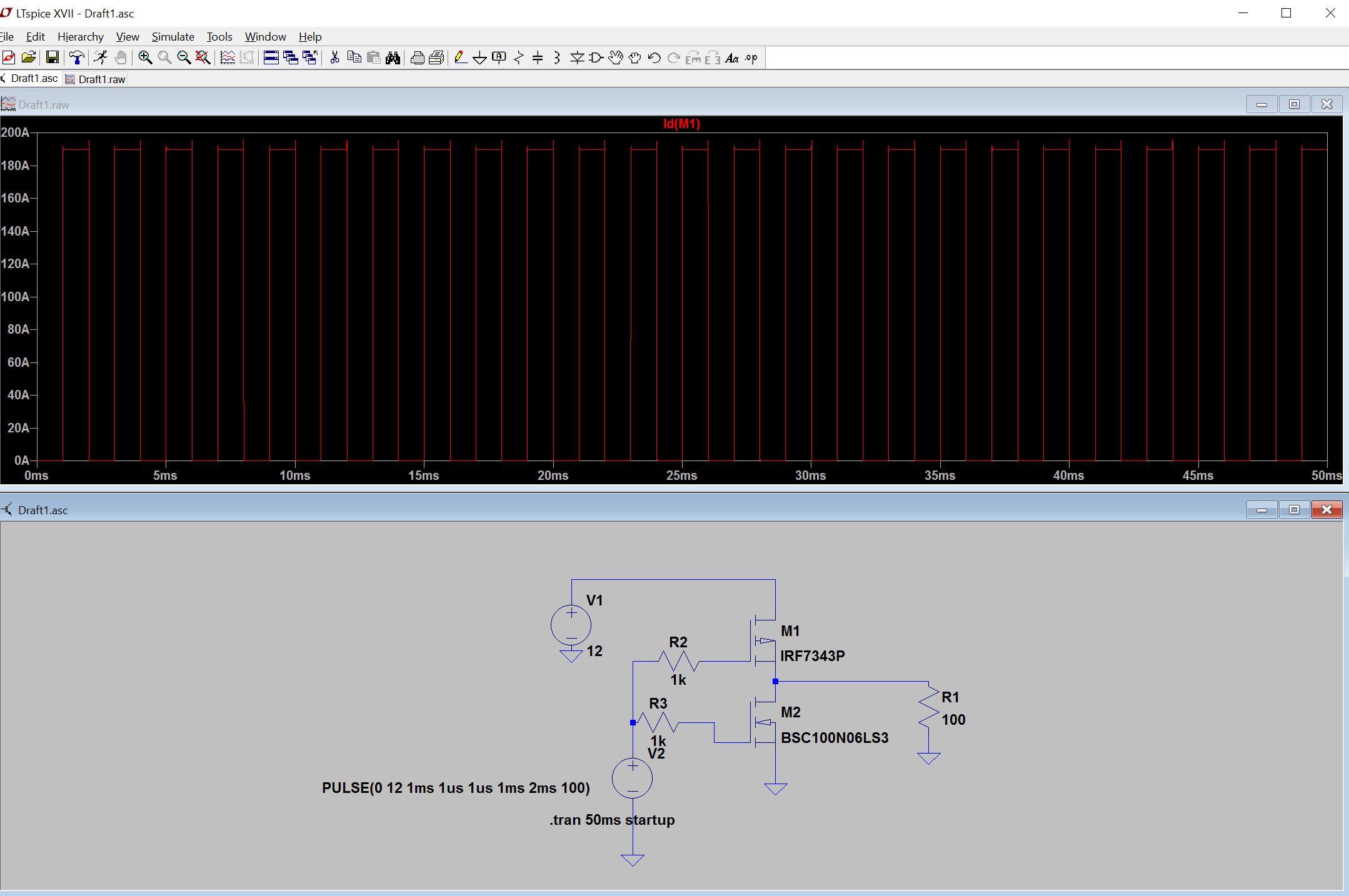This screenshot has height=896, width=1349.
Task: Autorange the waveform plot axes
Action: coord(228,58)
